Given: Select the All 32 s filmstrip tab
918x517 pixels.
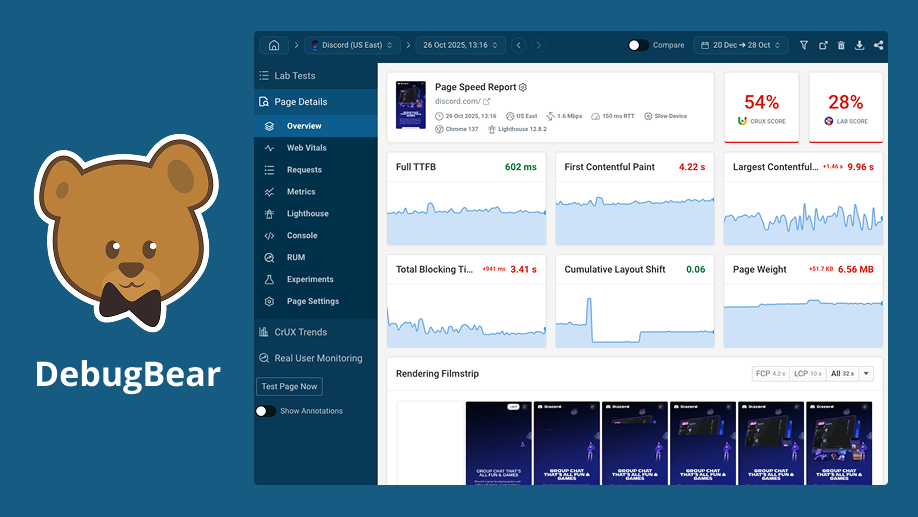Looking at the screenshot, I should pyautogui.click(x=842, y=374).
